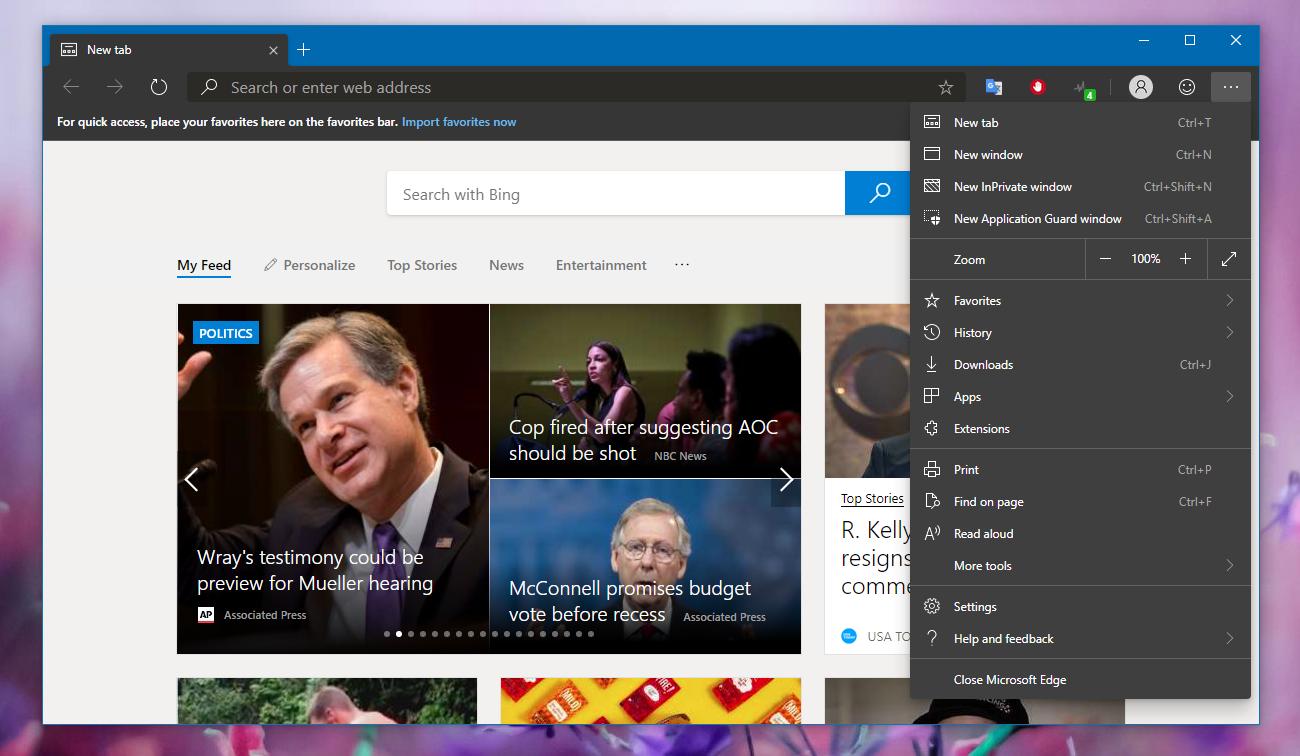The width and height of the screenshot is (1300, 756).
Task: Expand Help and feedback submenu
Action: click(1080, 638)
